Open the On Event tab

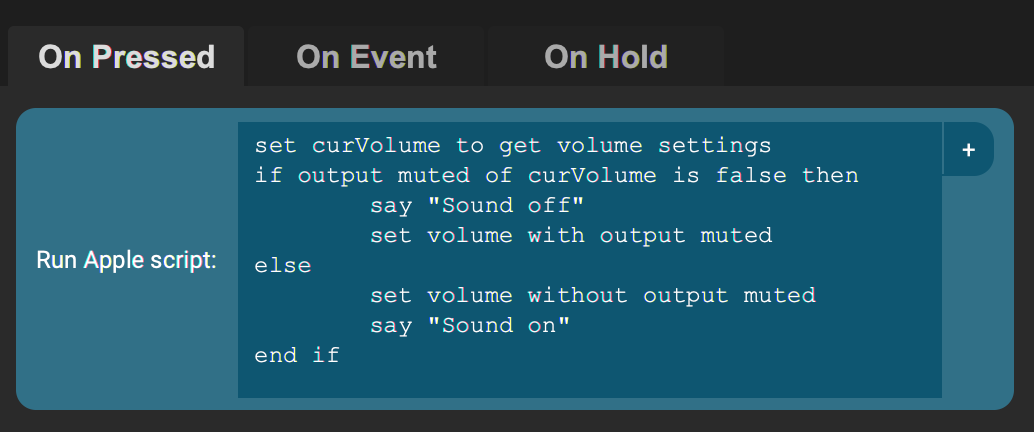[x=366, y=56]
